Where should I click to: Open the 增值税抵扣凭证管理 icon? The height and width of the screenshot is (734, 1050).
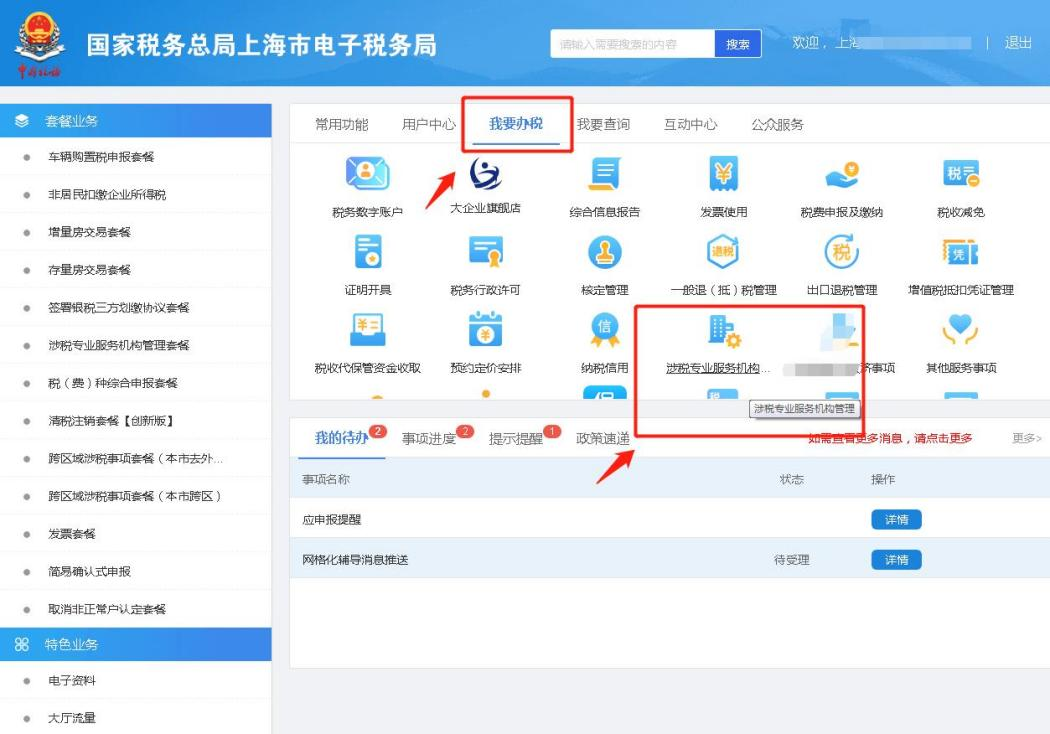(961, 252)
